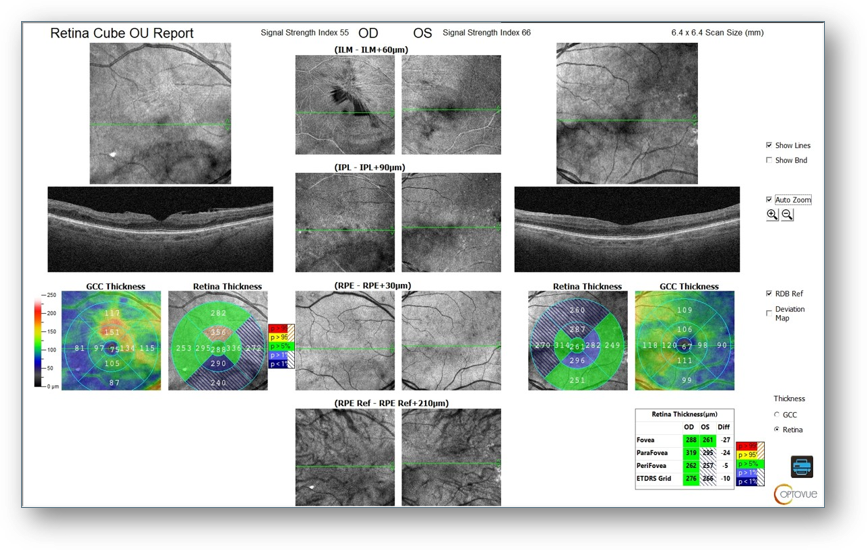Uncheck the RDB Ref checkbox
Screen dimensions: 867x550
point(769,293)
